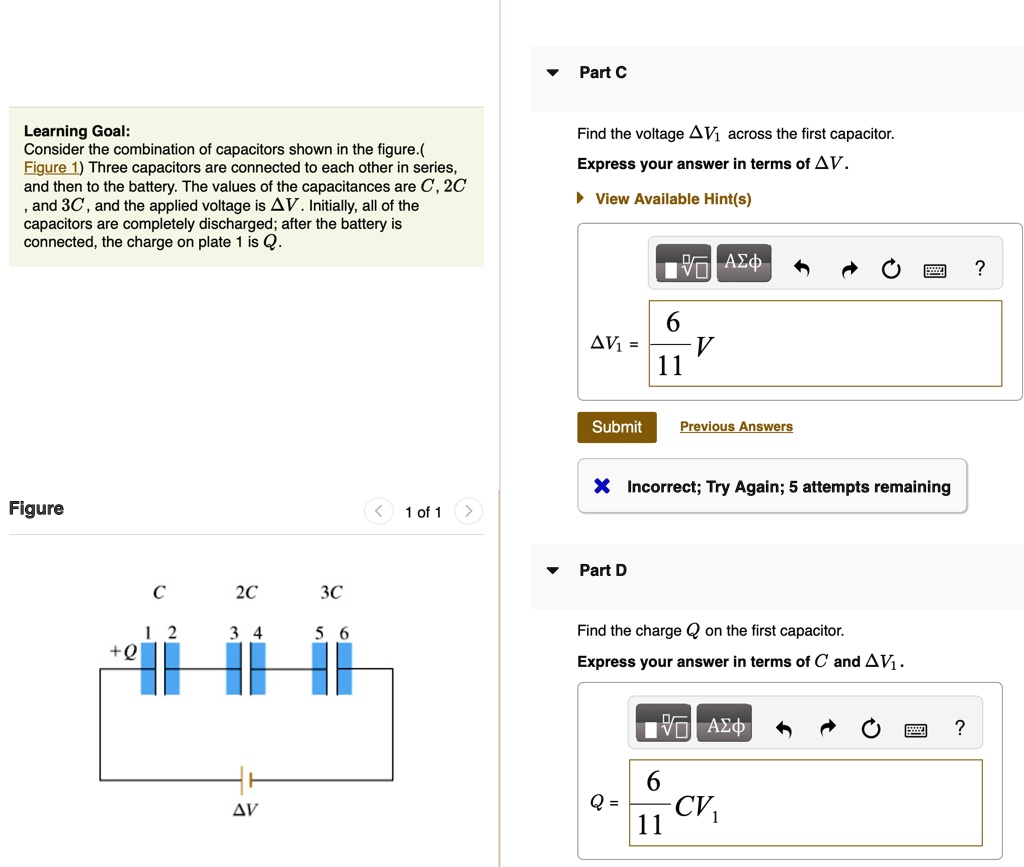Click inside the ΔV1 answer input field
Image resolution: width=1024 pixels, height=867 pixels.
(x=825, y=343)
